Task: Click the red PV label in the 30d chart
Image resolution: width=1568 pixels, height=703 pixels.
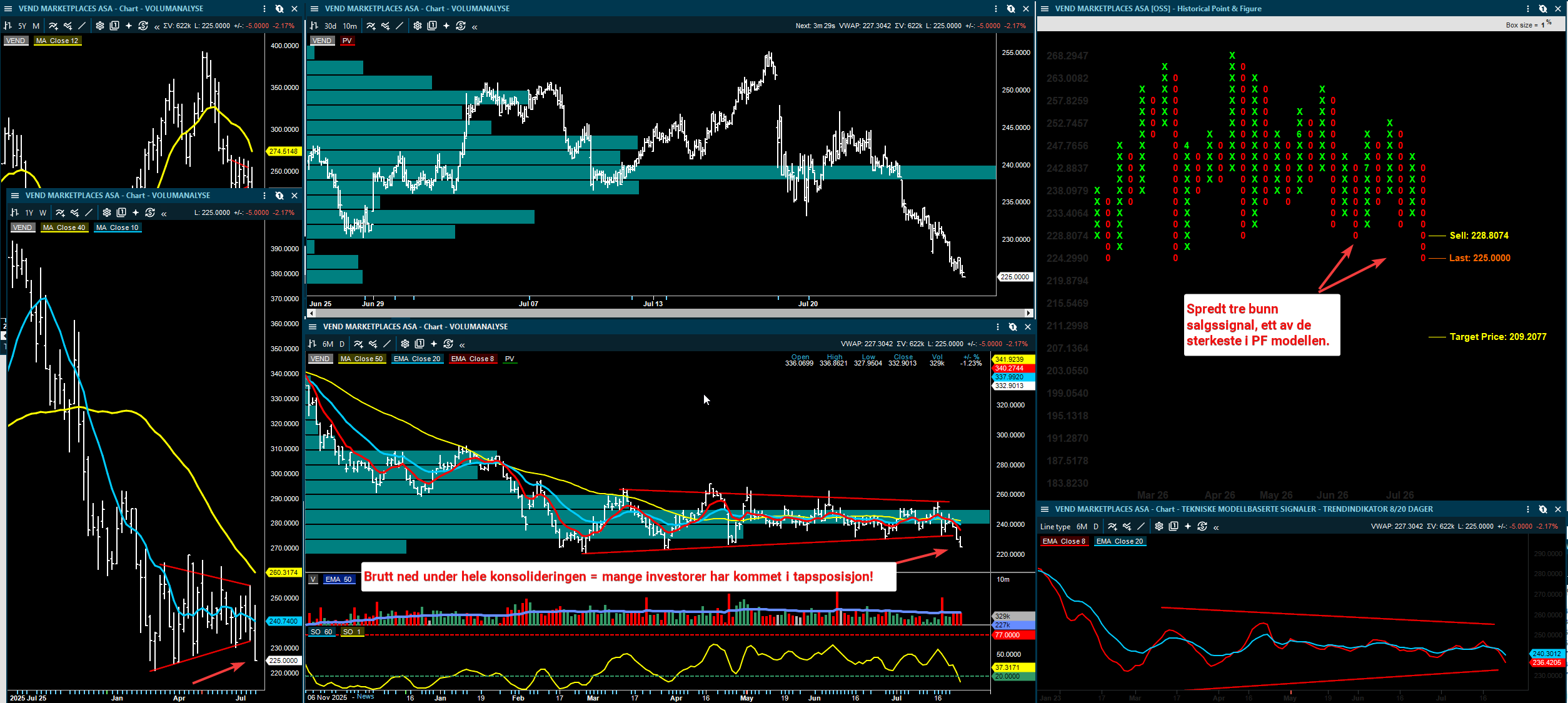Action: point(347,41)
